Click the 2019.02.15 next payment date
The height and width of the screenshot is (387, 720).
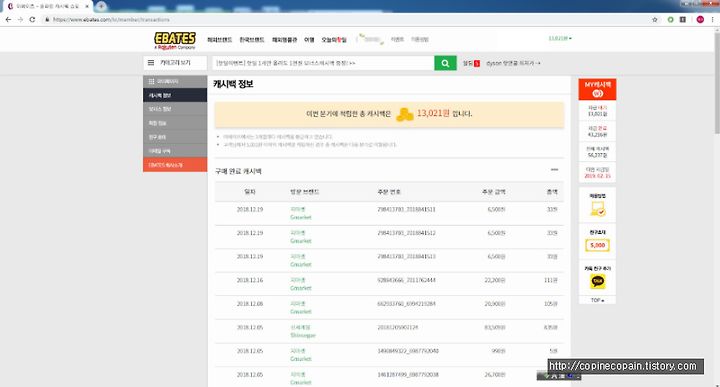click(x=597, y=176)
